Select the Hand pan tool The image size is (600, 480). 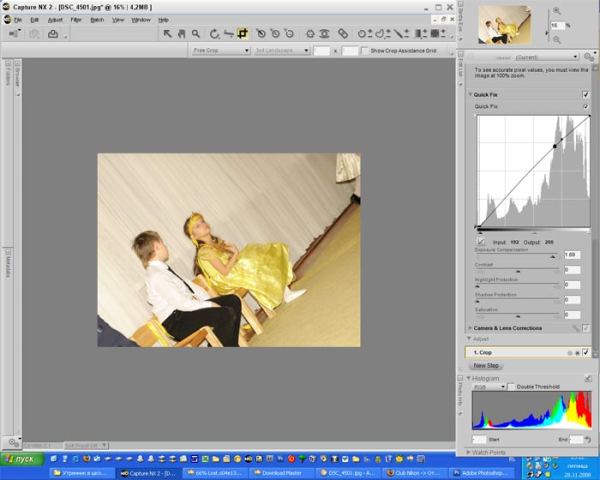tap(181, 34)
